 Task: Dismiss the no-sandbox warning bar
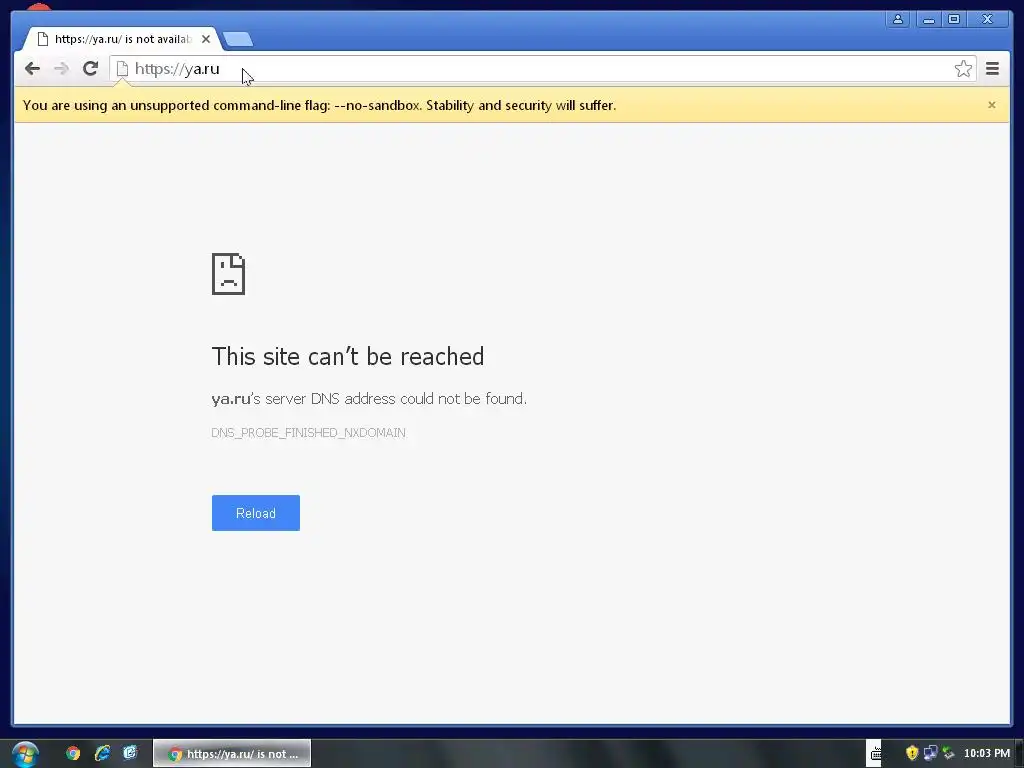pos(992,104)
